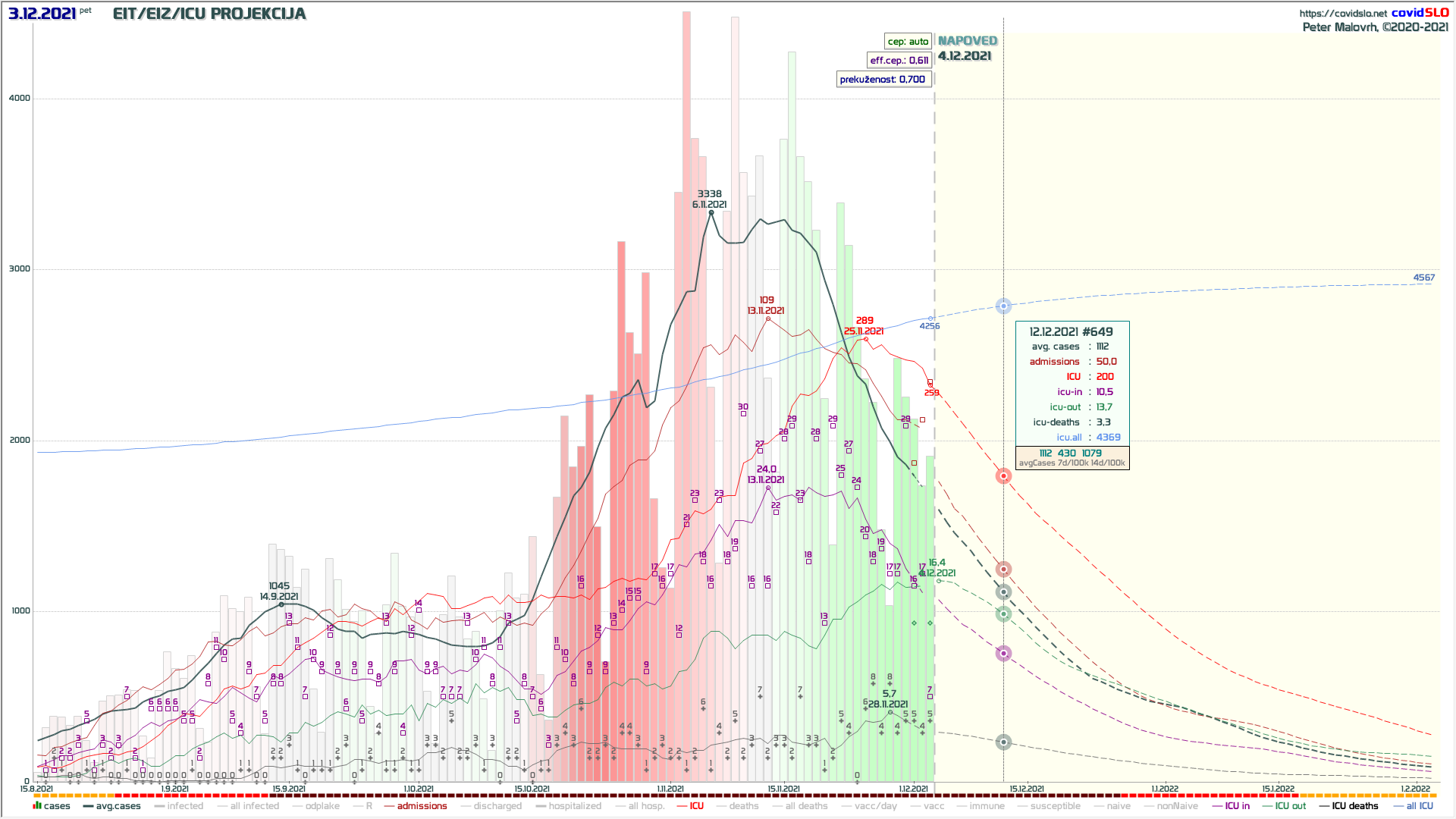Screen dimensions: 1456x819
Task: Click the eff.cep.: 0,611 field
Action: click(899, 61)
